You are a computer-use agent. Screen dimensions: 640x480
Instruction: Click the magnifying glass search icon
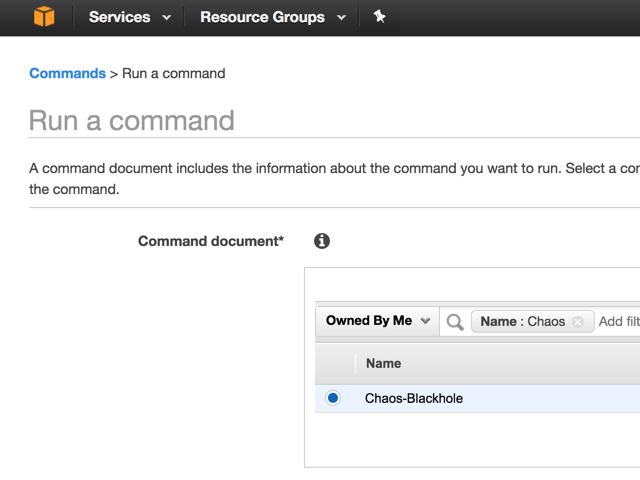[455, 322]
